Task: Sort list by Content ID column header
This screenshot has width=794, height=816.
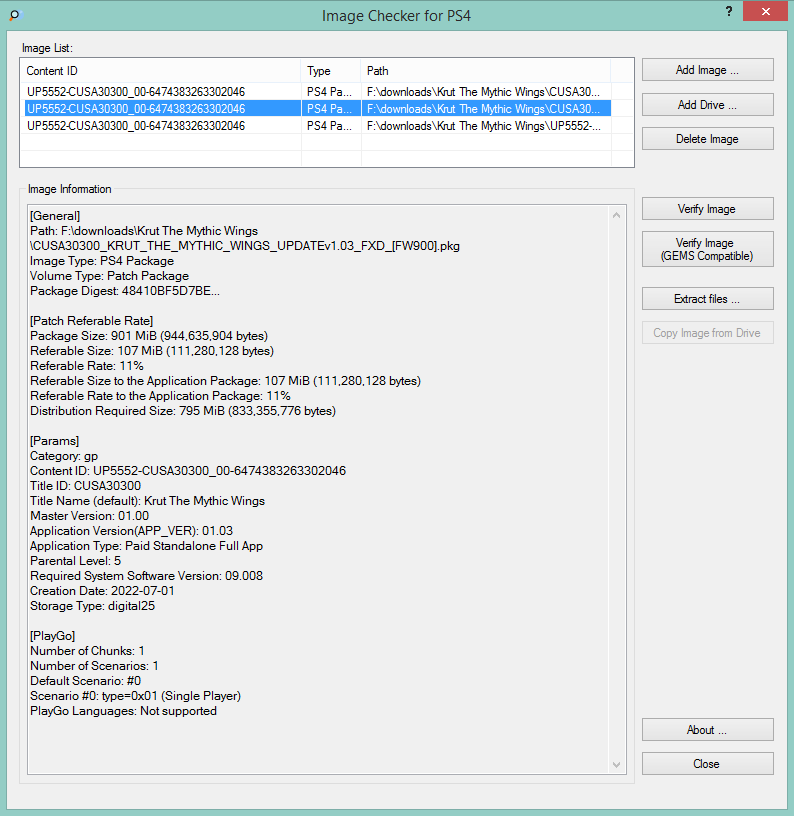Action: click(160, 71)
